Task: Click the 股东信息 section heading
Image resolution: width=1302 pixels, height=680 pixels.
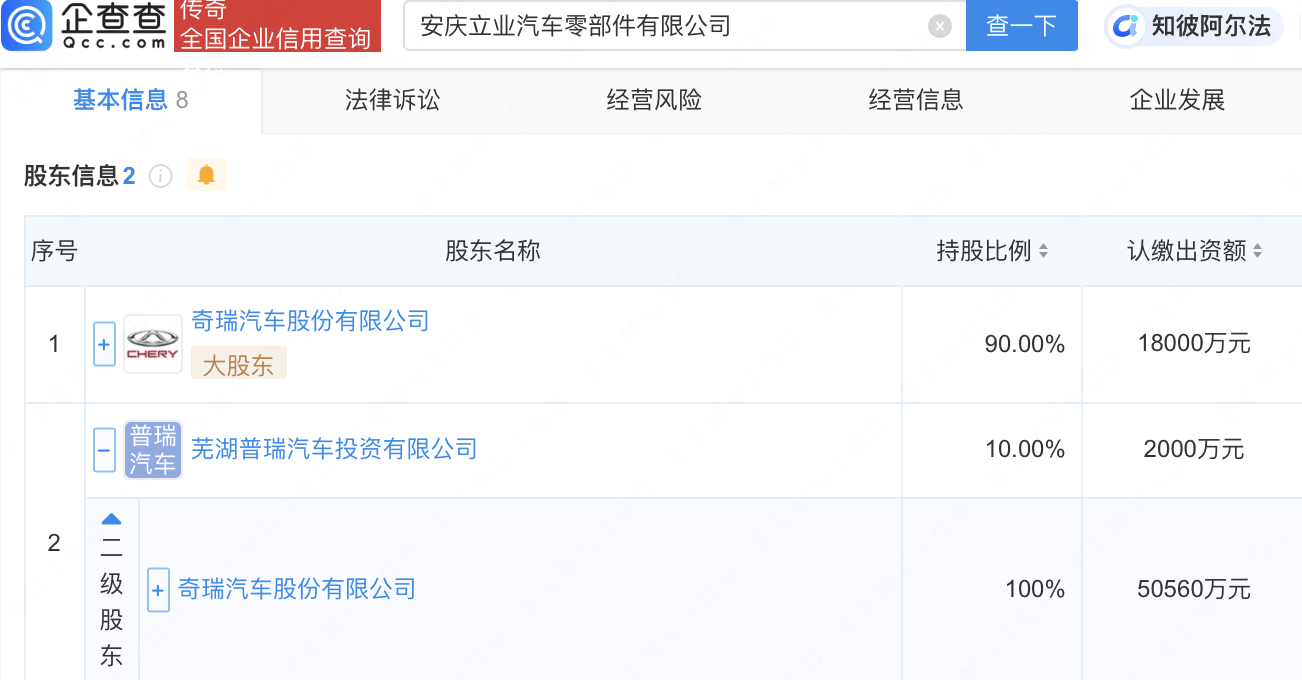Action: tap(71, 176)
